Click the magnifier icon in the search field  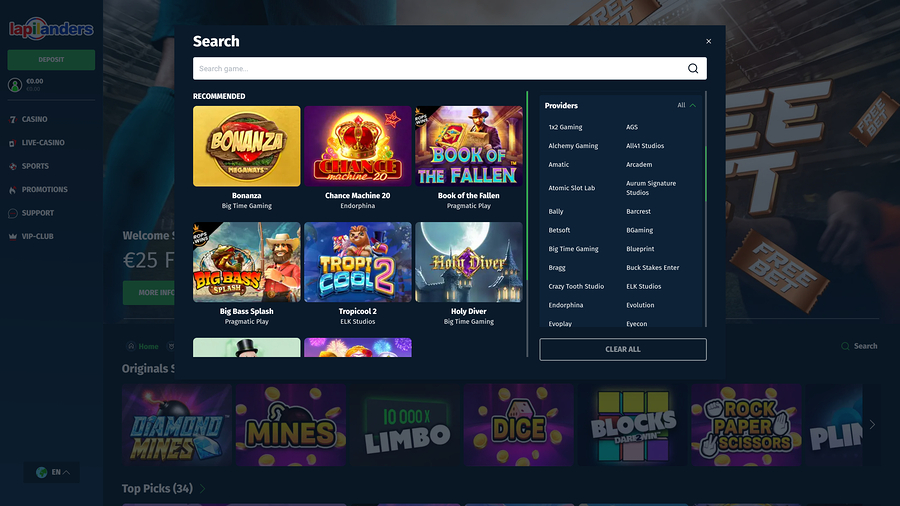coord(693,68)
